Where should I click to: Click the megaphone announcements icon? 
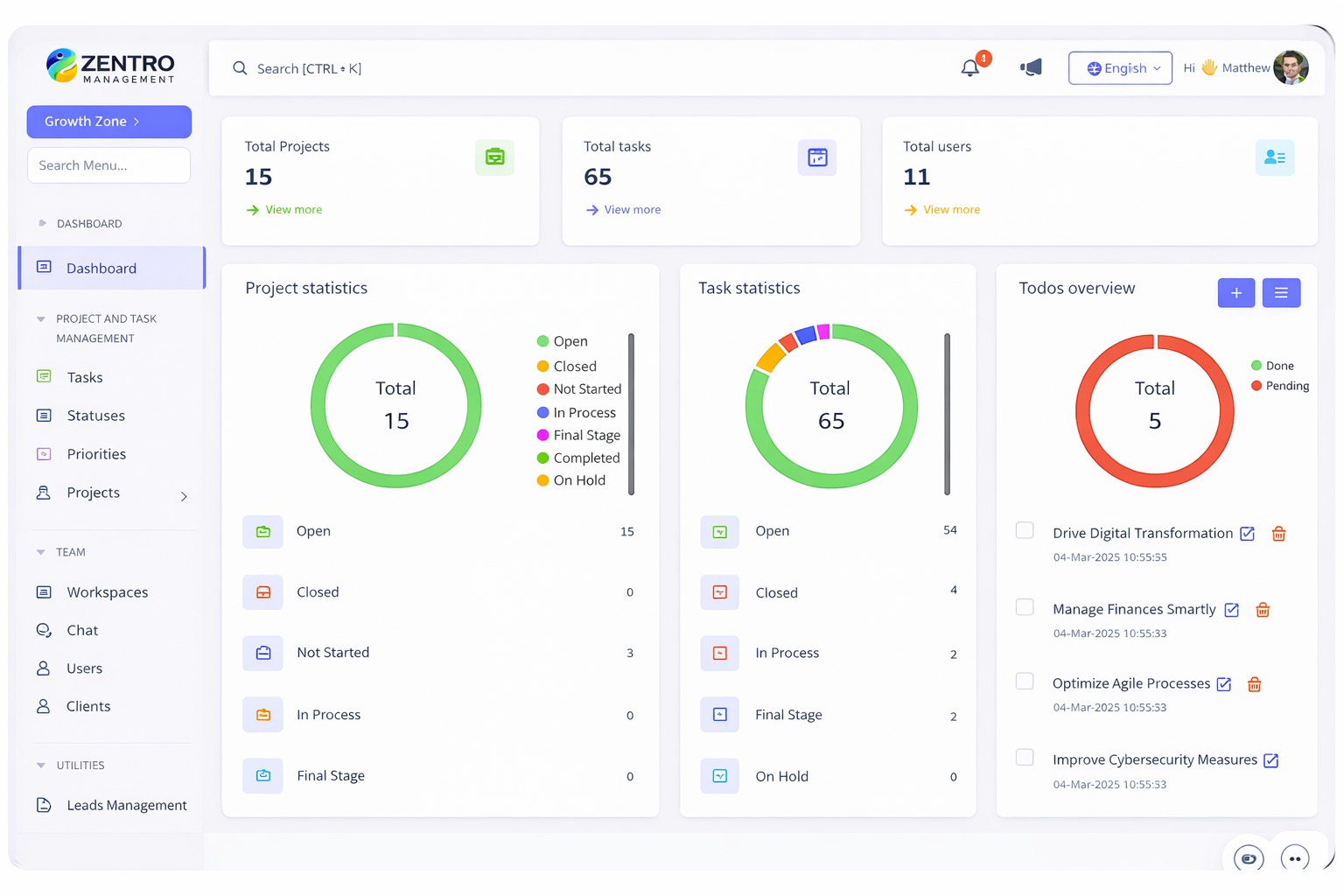point(1031,68)
